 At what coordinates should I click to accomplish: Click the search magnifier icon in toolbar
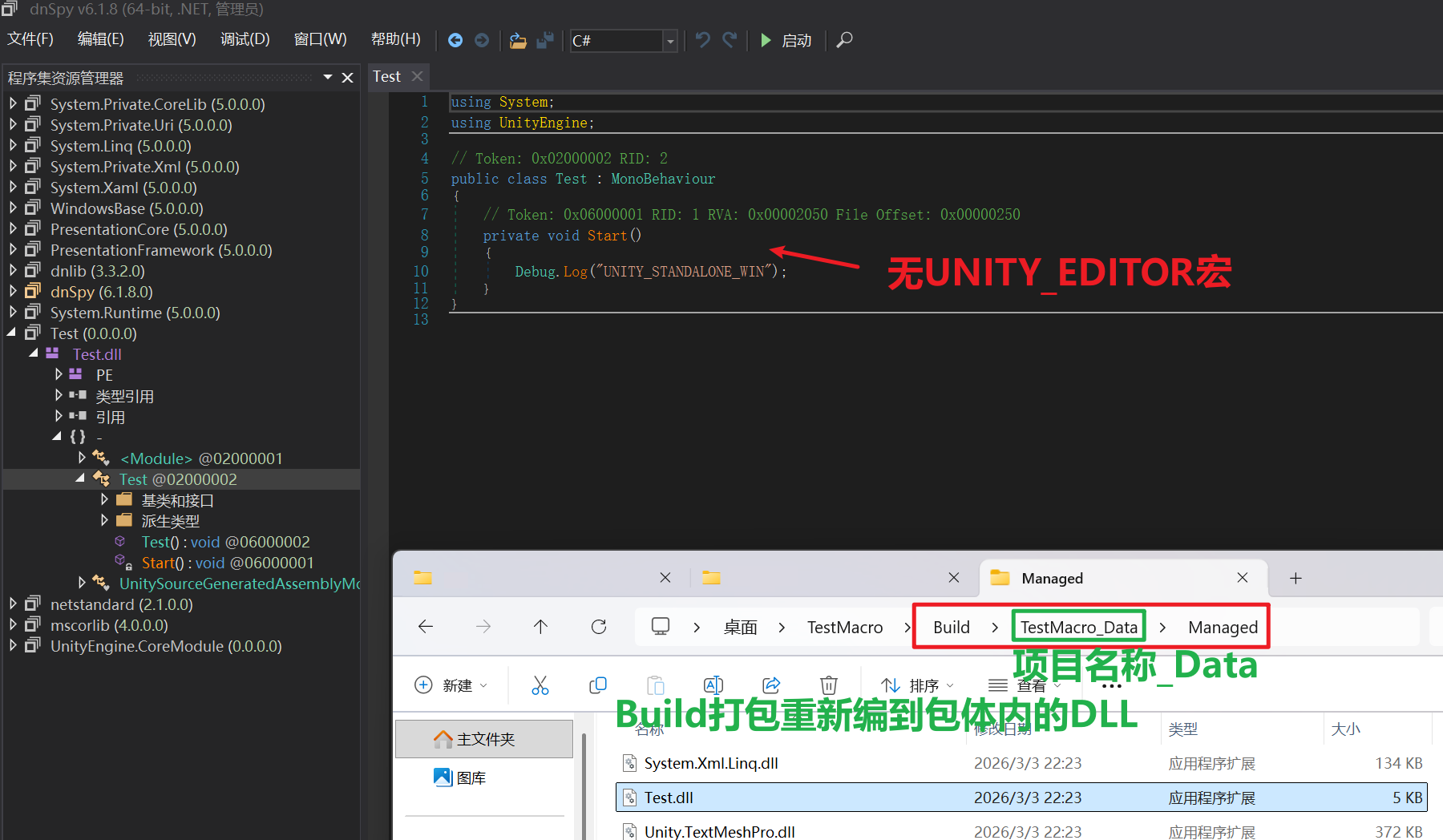pos(844,40)
